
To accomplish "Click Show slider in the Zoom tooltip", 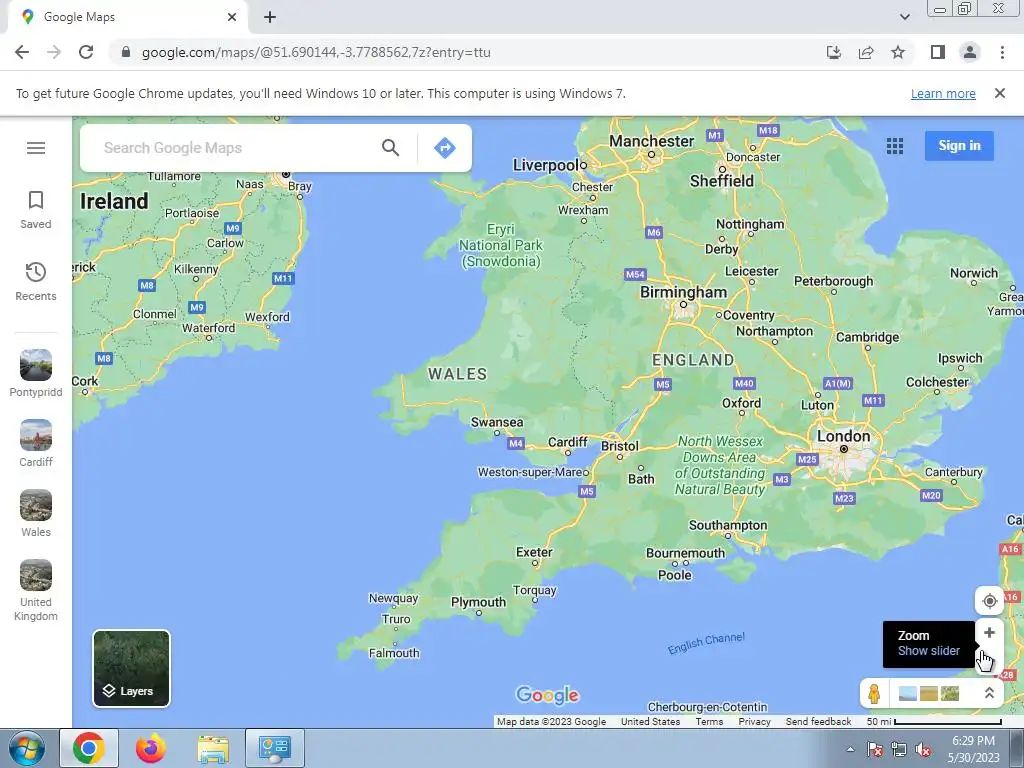I will point(929,650).
